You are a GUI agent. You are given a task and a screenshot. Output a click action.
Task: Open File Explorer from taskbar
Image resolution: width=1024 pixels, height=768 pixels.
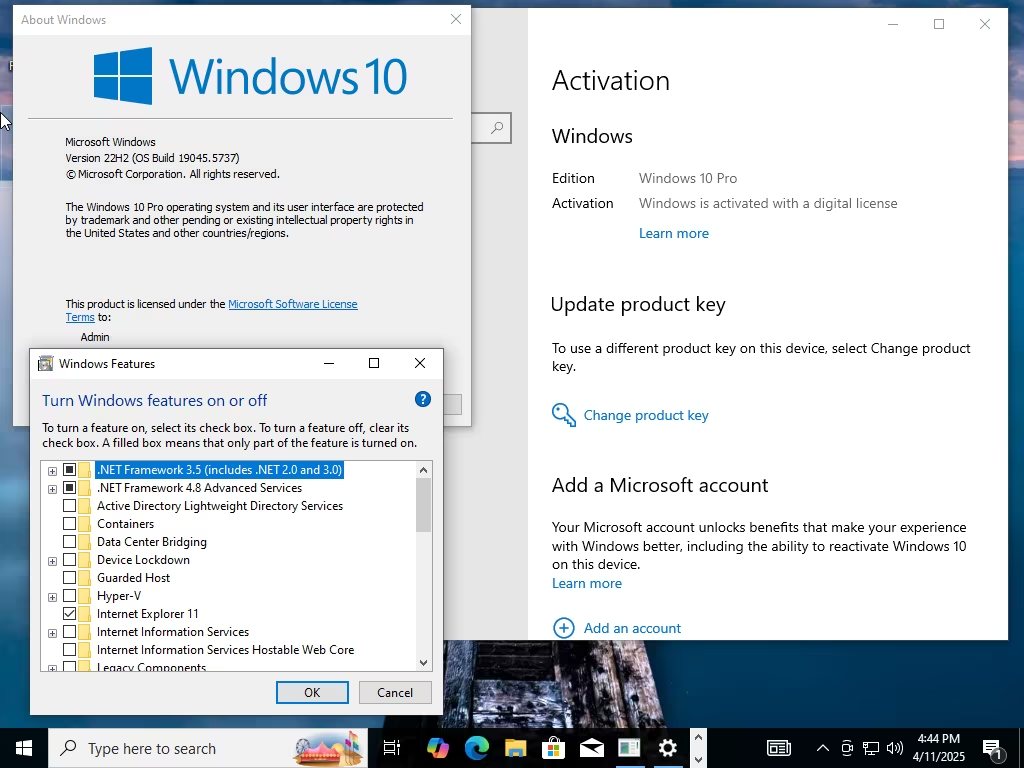(515, 748)
